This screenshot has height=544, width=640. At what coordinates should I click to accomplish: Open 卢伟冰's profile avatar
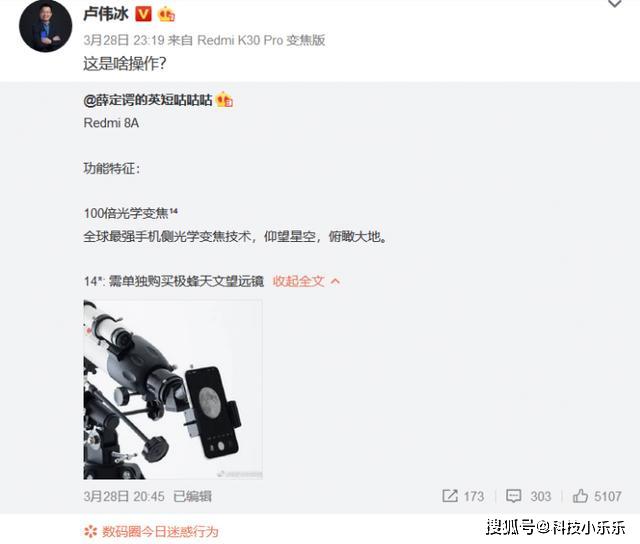[x=45, y=26]
